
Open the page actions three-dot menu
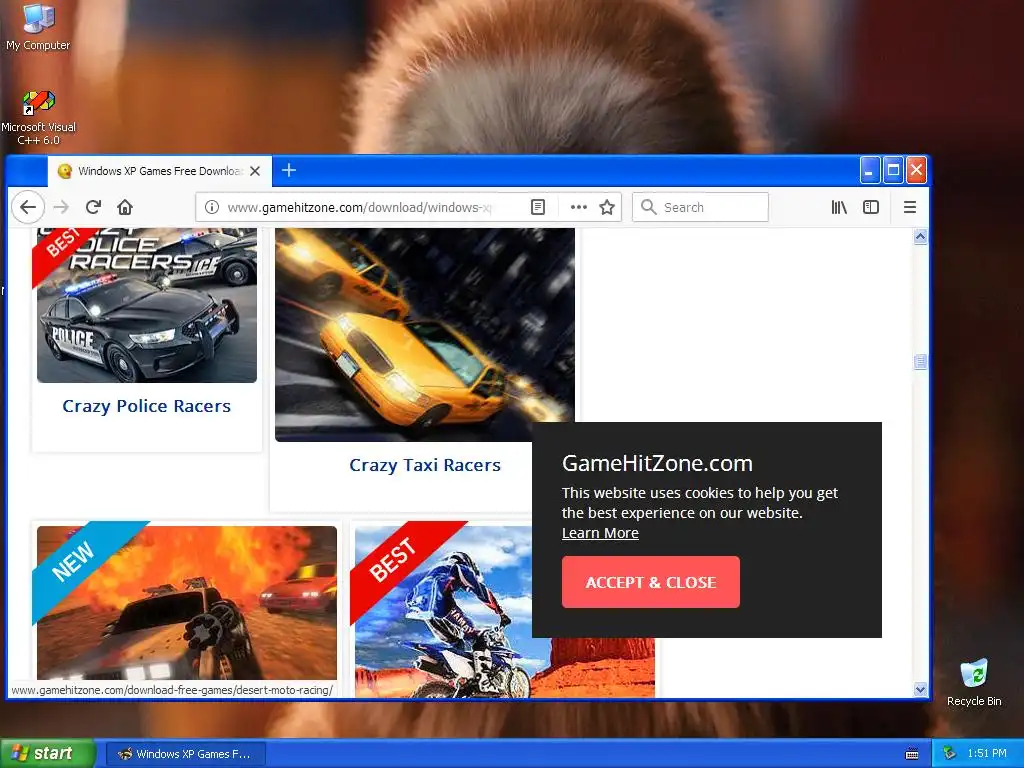[x=579, y=207]
